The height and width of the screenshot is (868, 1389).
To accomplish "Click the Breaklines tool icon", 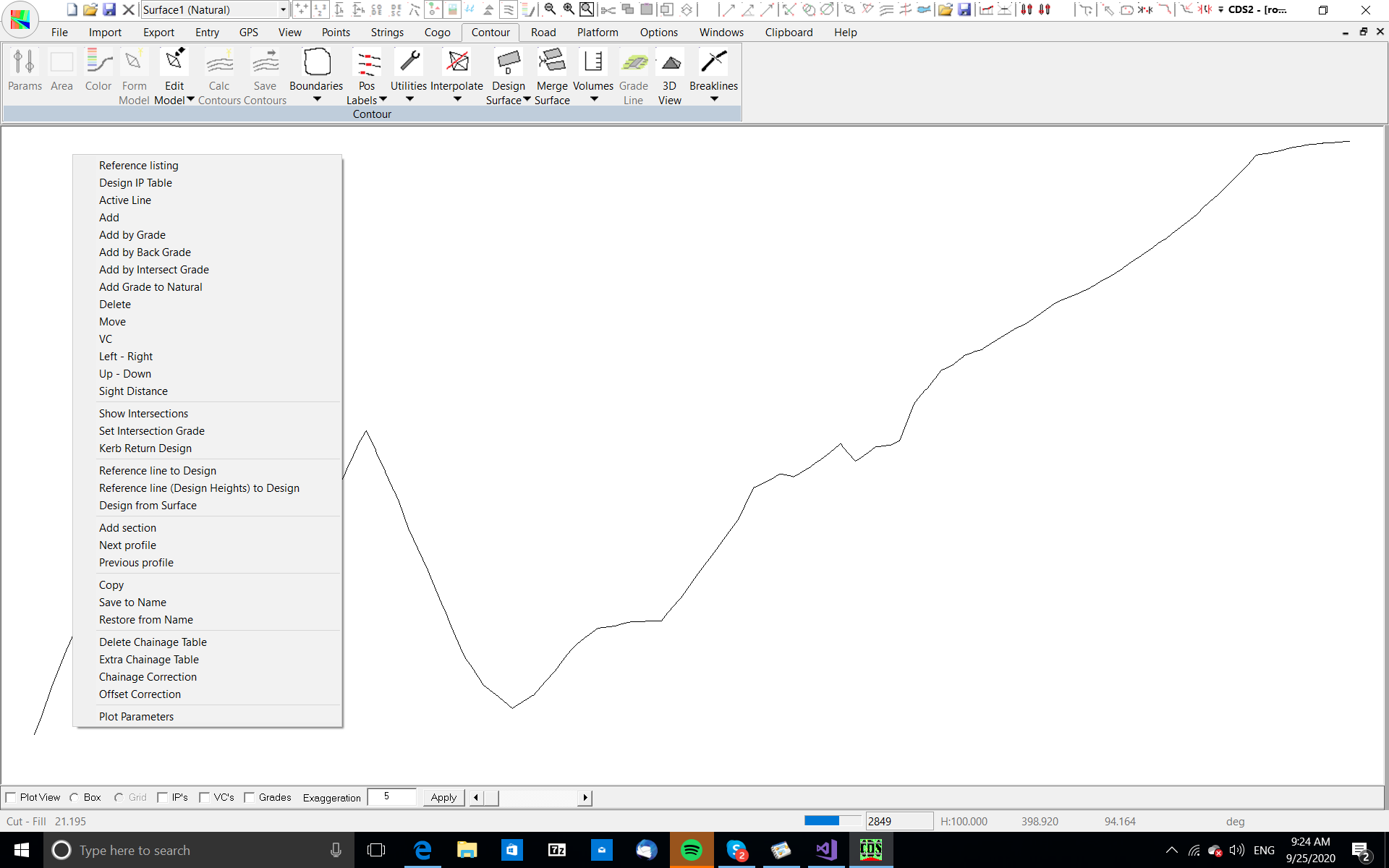I will coord(713,63).
